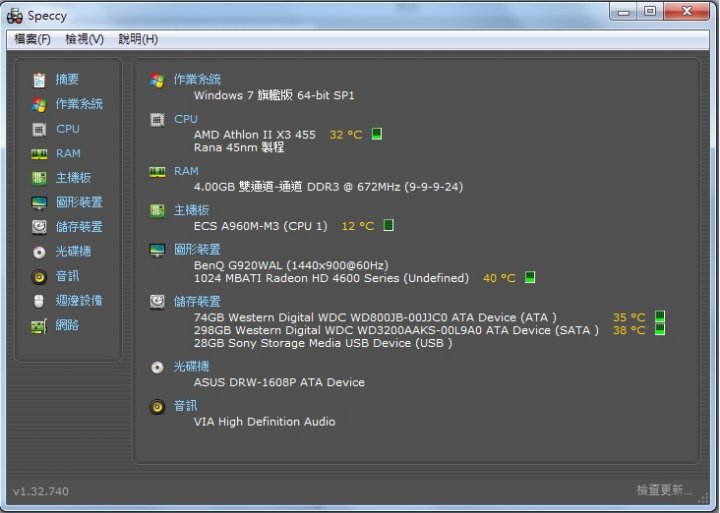720x513 pixels.
Task: Click the graphics temperature value 40 °C
Action: pyautogui.click(x=499, y=278)
